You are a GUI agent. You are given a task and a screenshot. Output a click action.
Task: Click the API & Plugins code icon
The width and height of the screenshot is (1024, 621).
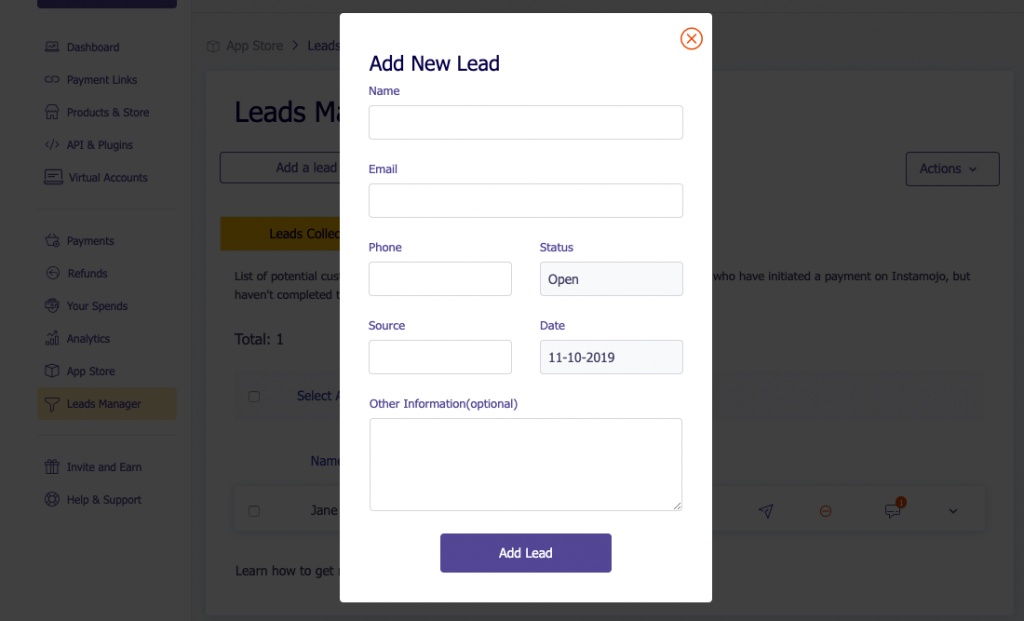53,145
